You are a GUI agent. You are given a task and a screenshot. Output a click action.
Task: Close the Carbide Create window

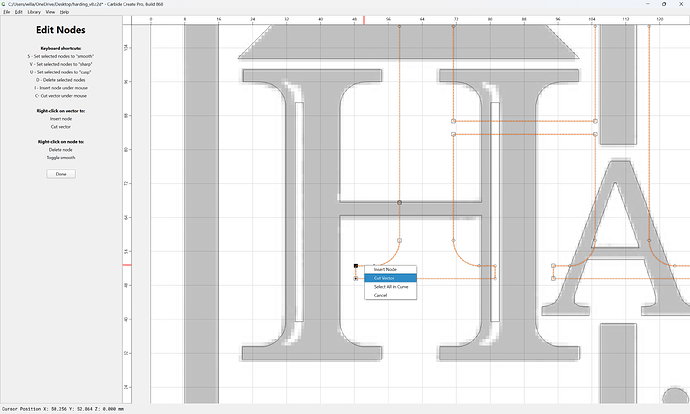[681, 4]
